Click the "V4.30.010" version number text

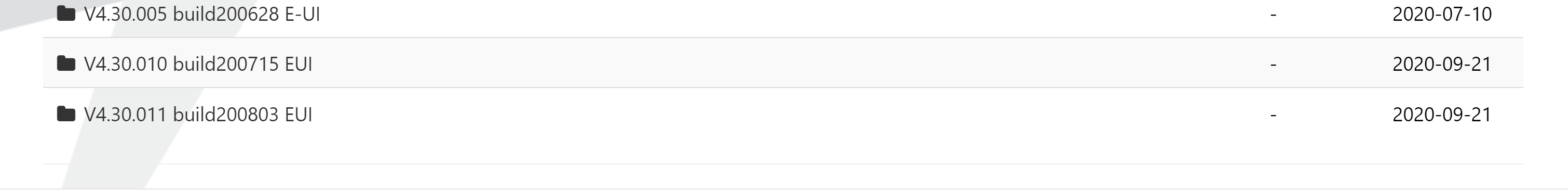(x=126, y=64)
